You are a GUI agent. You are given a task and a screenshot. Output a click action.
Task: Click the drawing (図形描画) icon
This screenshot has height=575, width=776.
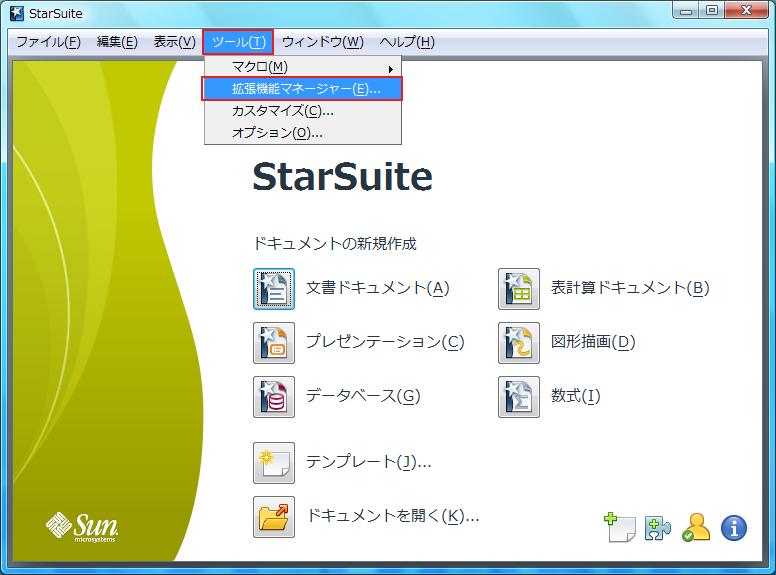[519, 343]
